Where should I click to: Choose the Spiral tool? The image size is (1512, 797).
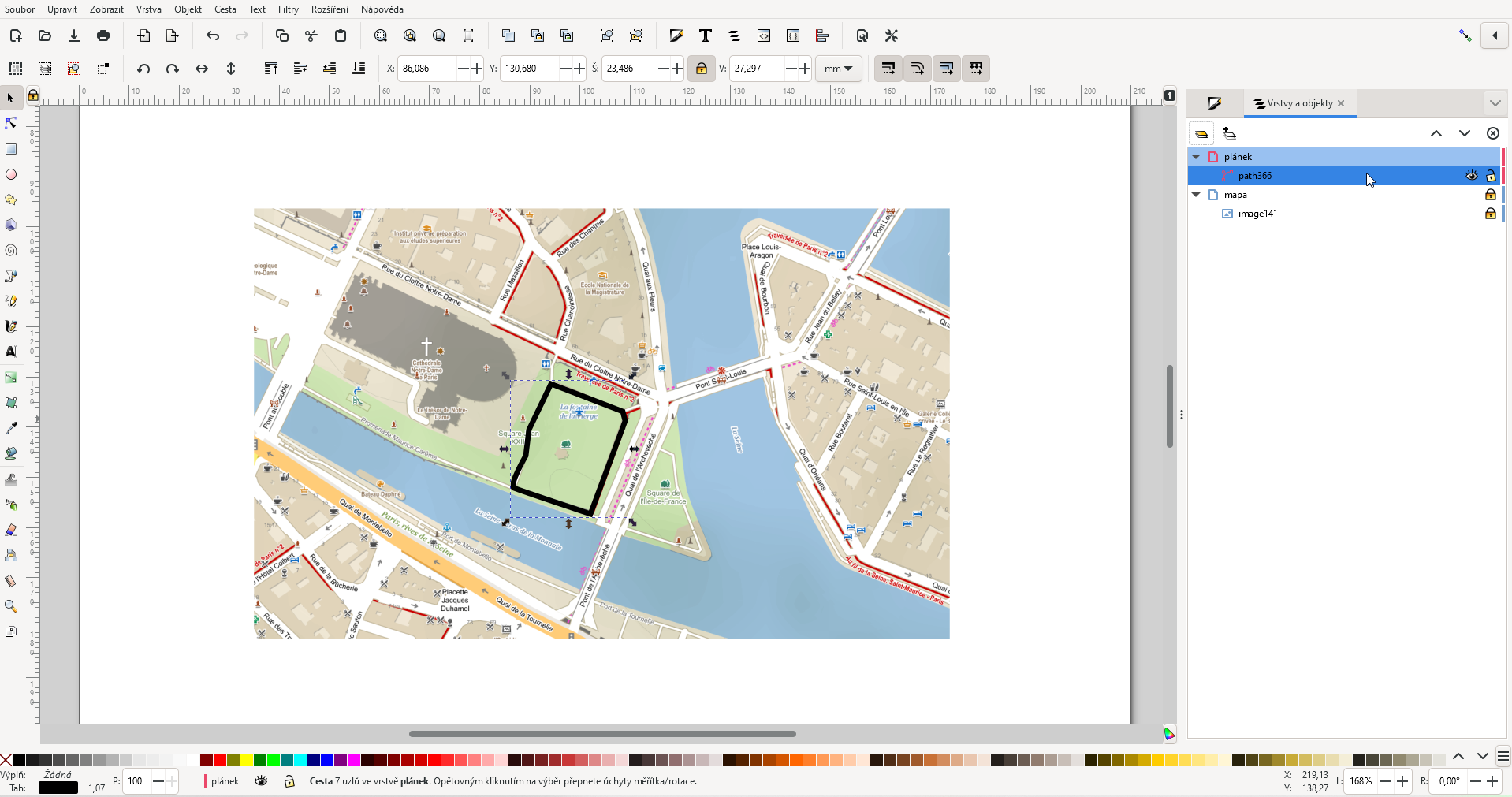pyautogui.click(x=11, y=250)
